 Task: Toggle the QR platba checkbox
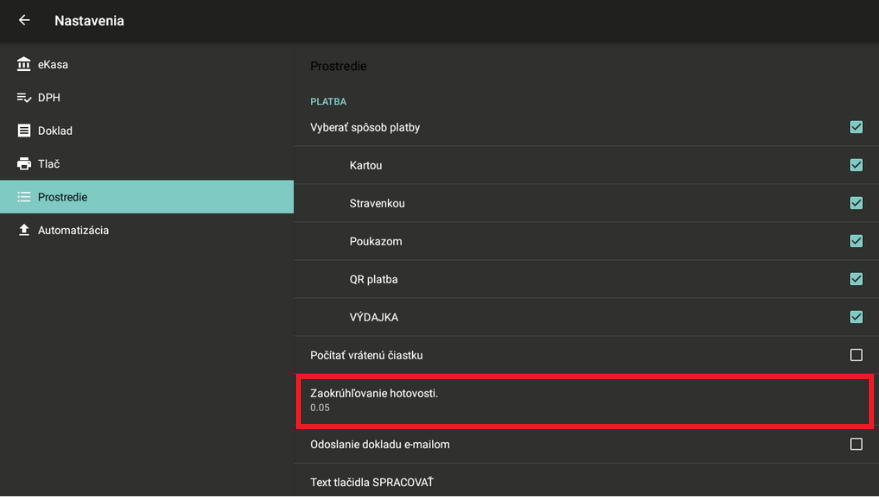[x=856, y=279]
